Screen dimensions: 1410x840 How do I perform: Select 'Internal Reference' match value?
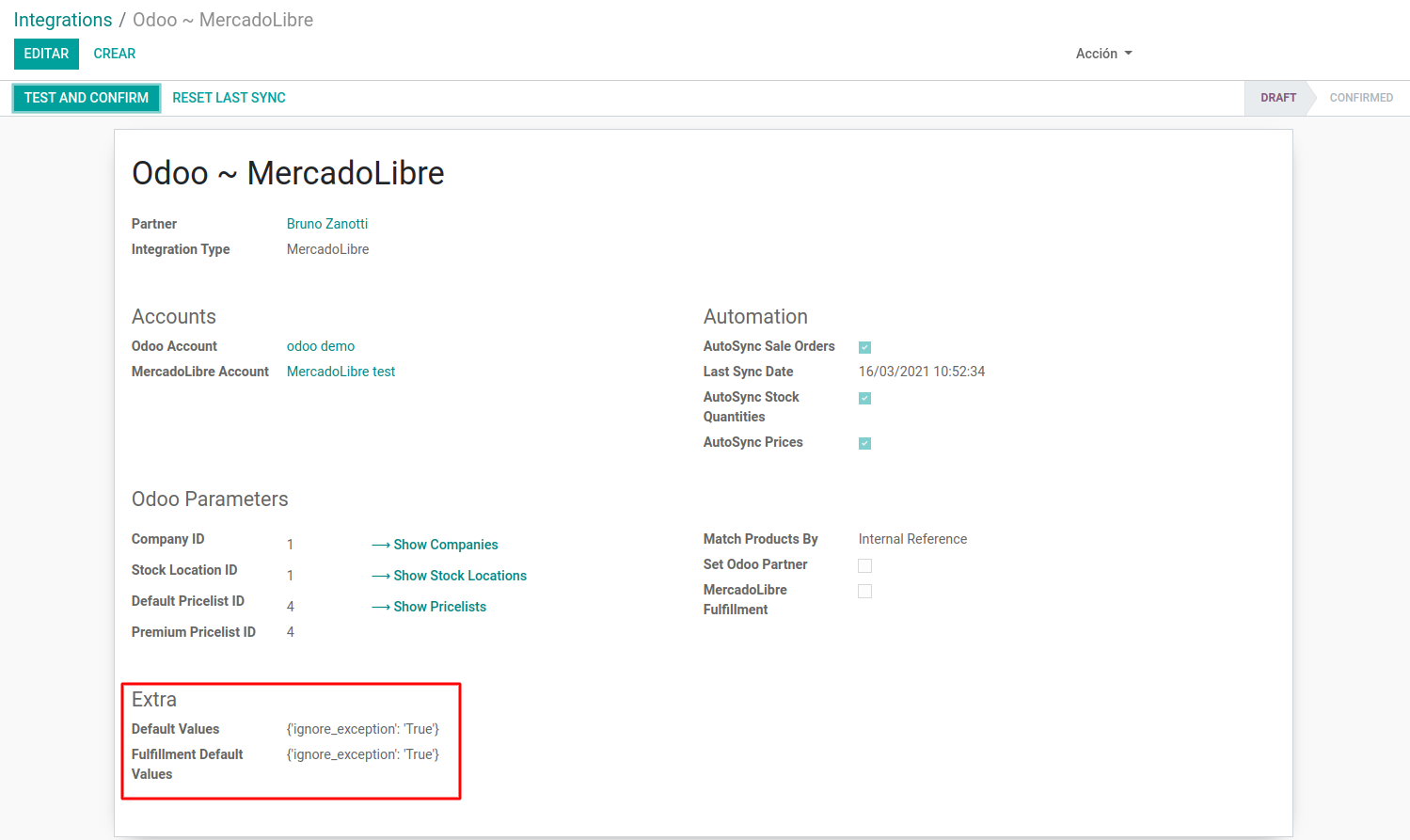tap(912, 539)
